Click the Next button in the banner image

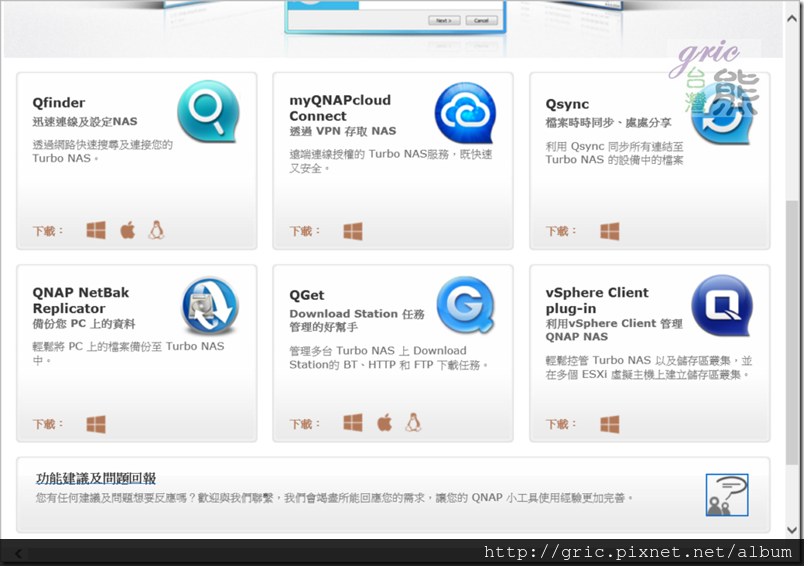[x=444, y=21]
